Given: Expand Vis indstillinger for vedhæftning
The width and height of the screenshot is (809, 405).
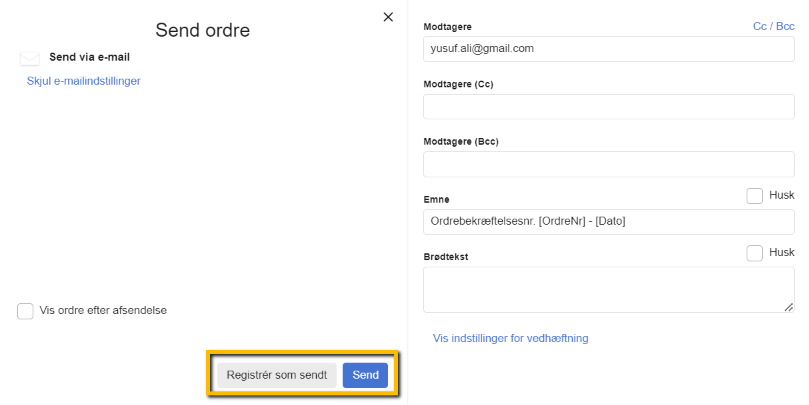Looking at the screenshot, I should point(510,338).
